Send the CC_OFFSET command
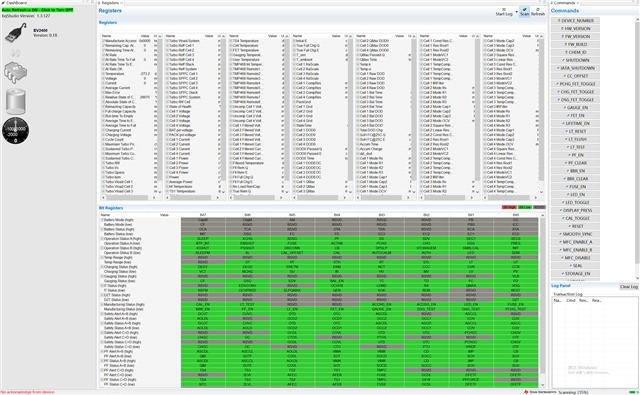Viewport: 640px width, 395px height. 575,76
